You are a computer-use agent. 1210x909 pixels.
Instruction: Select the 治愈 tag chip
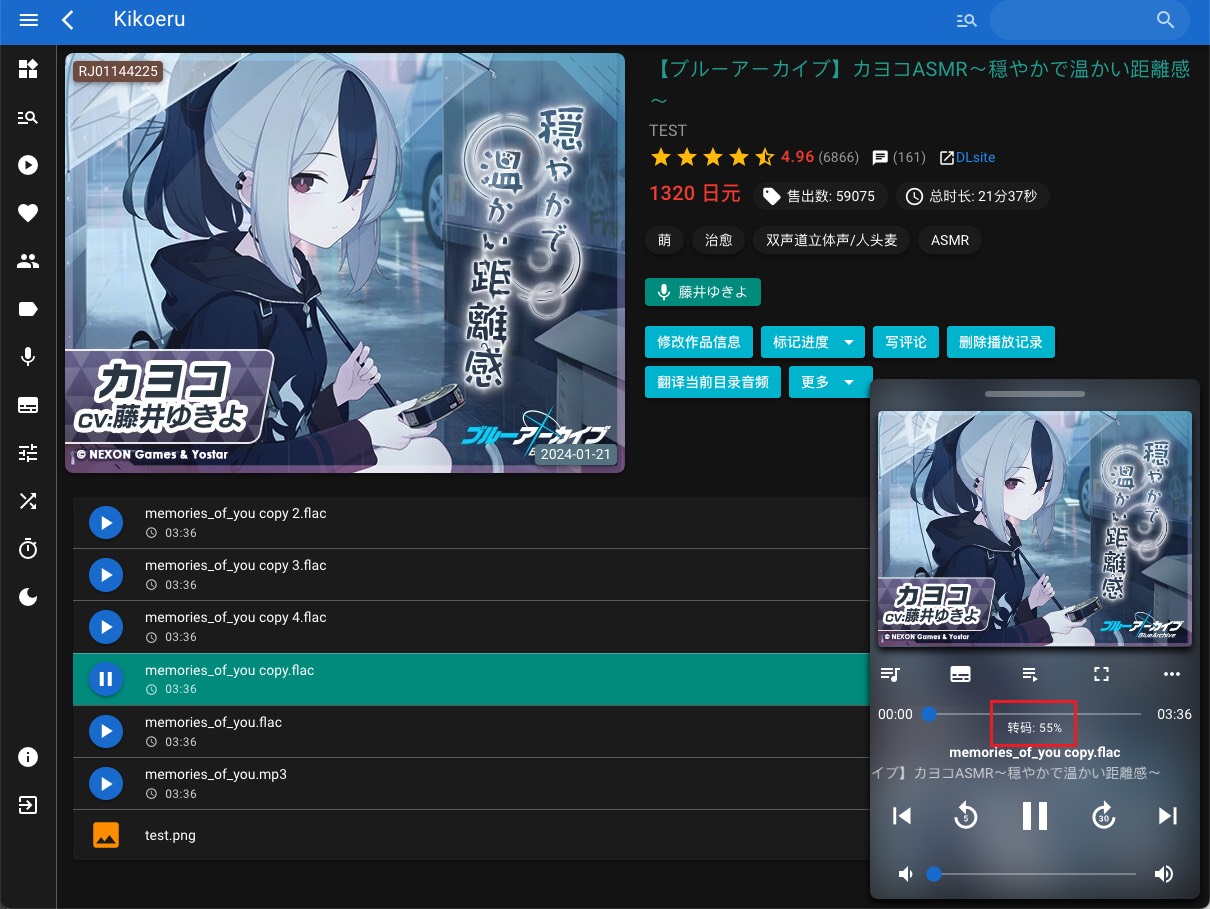(718, 240)
